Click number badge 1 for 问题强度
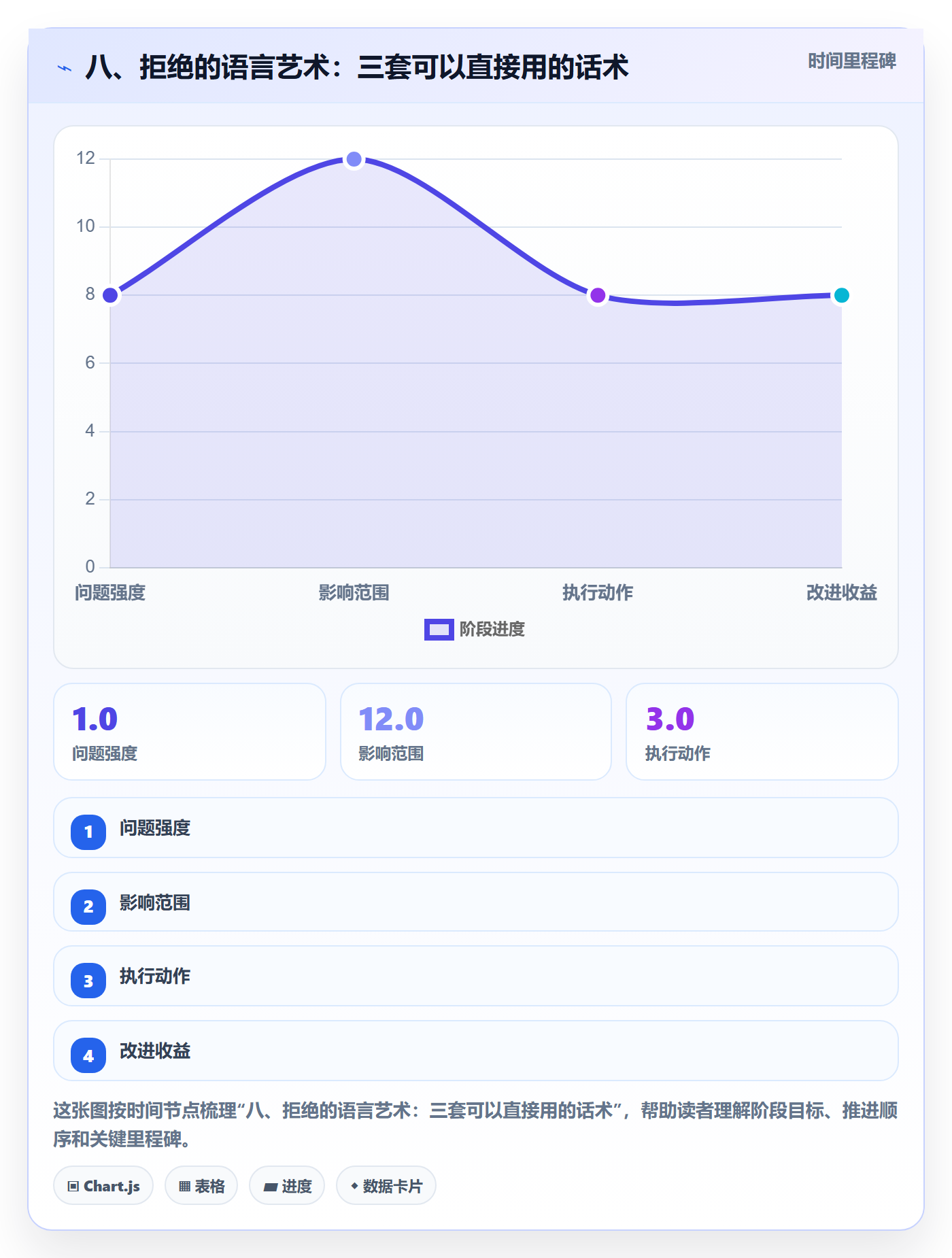 tap(88, 832)
